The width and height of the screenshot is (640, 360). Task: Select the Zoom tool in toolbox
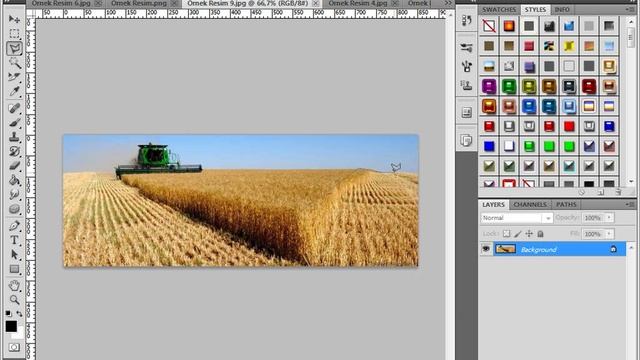14,300
